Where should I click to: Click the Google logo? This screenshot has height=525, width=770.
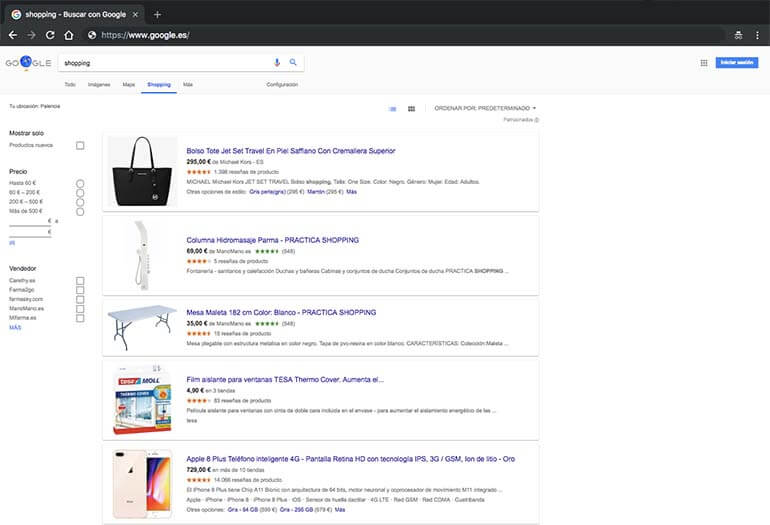(x=28, y=63)
